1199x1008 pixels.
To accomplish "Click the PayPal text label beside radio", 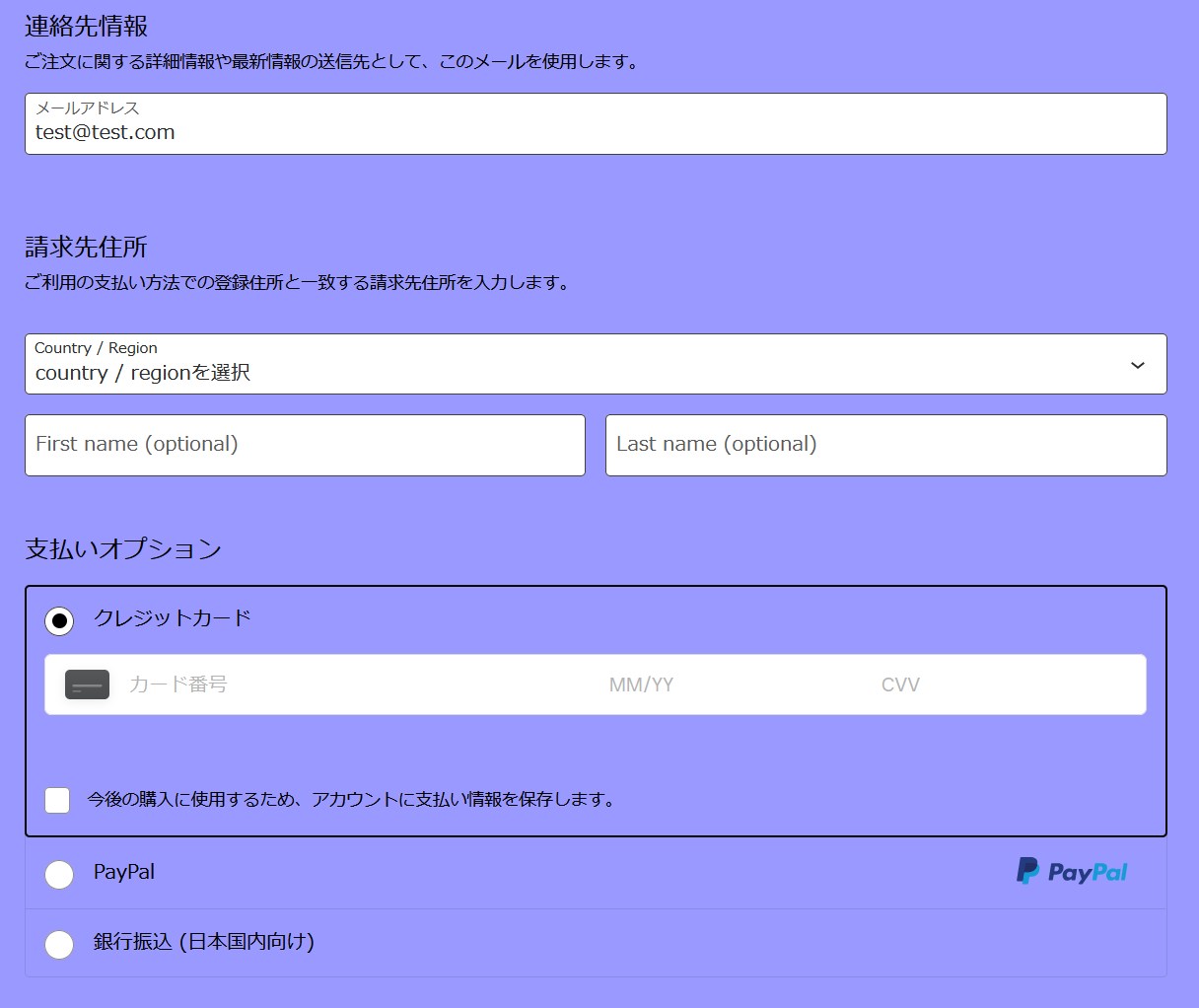I will coord(124,872).
